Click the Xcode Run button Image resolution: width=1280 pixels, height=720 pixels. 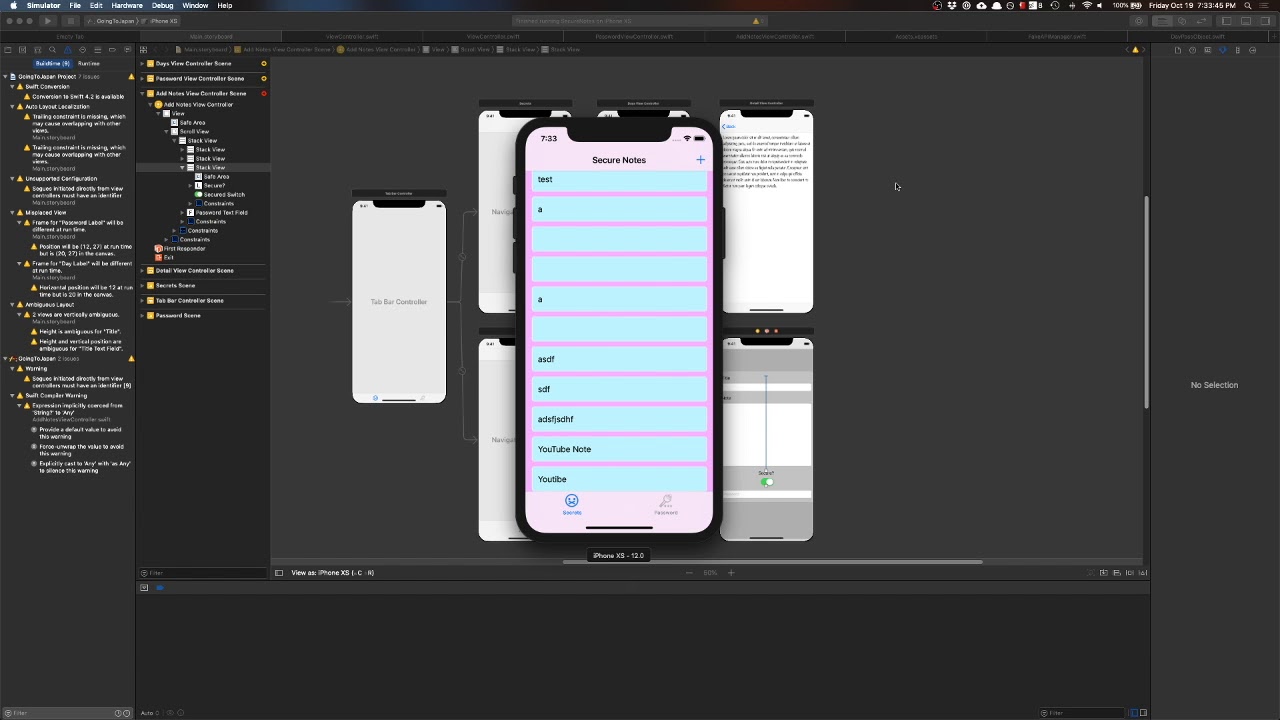pos(47,21)
